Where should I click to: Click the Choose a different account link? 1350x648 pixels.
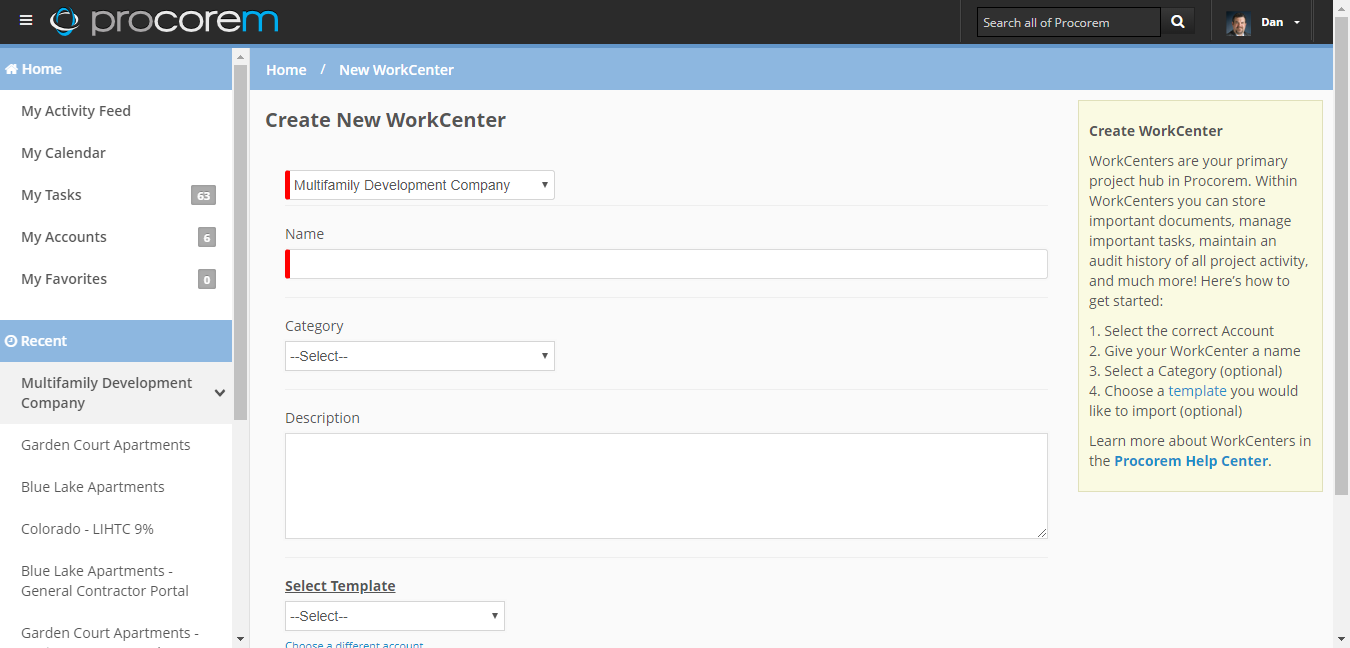click(x=354, y=644)
